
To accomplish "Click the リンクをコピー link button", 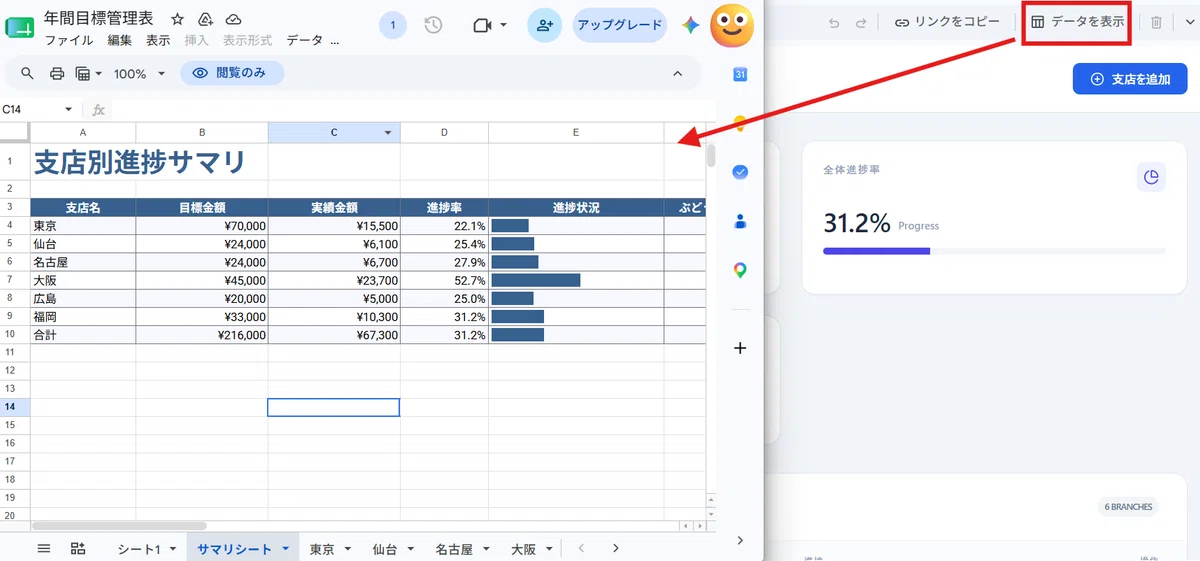I will pyautogui.click(x=947, y=21).
